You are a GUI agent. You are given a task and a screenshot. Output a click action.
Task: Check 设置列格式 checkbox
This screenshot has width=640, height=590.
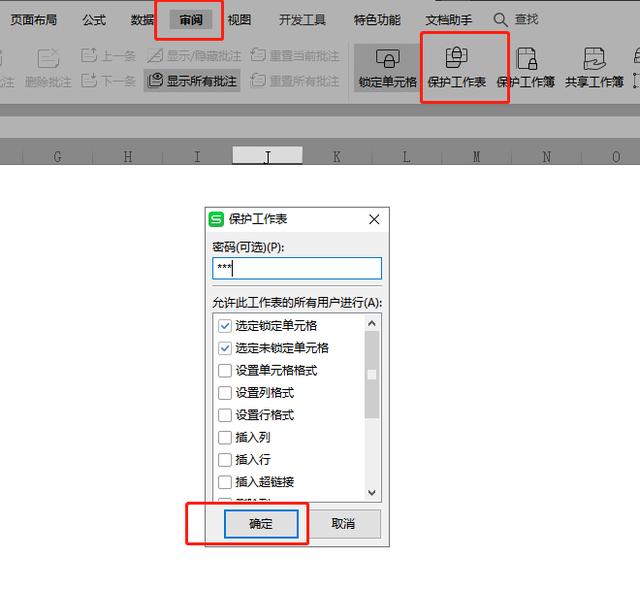pos(225,393)
